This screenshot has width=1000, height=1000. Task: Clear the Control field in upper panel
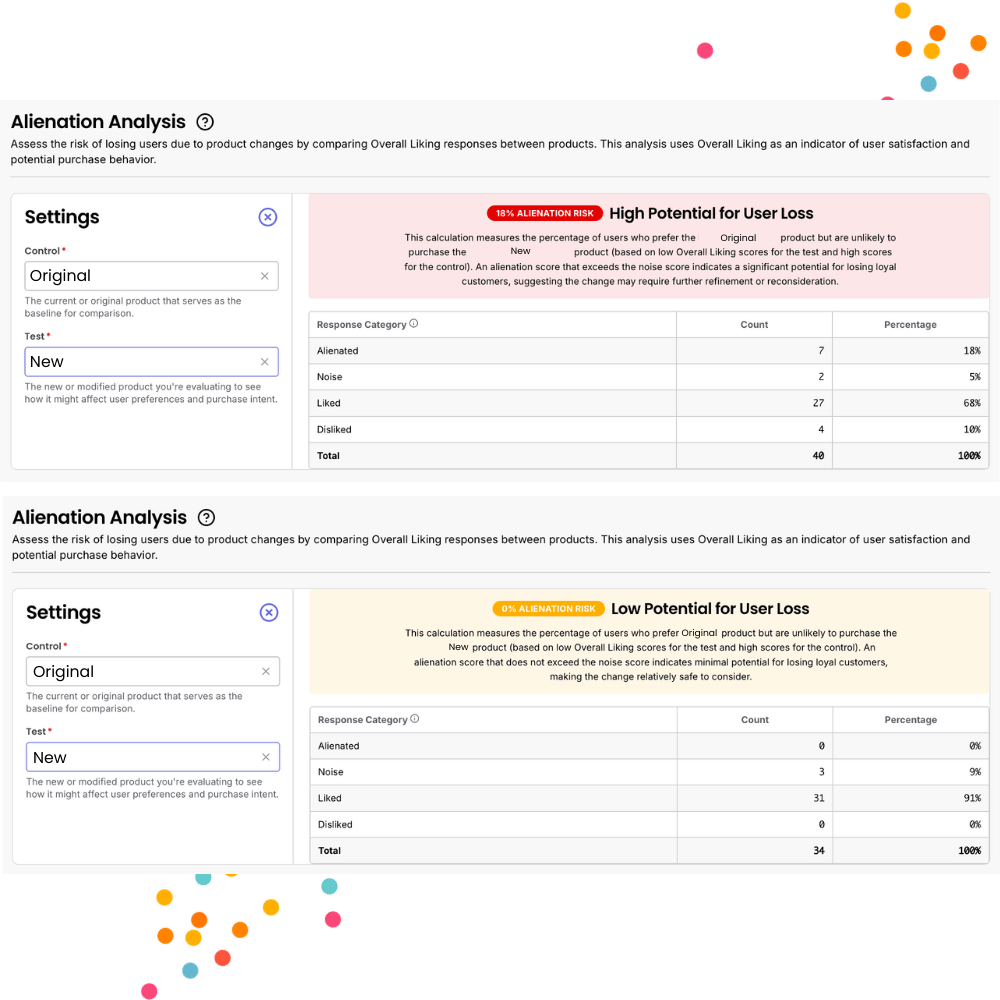coord(264,276)
